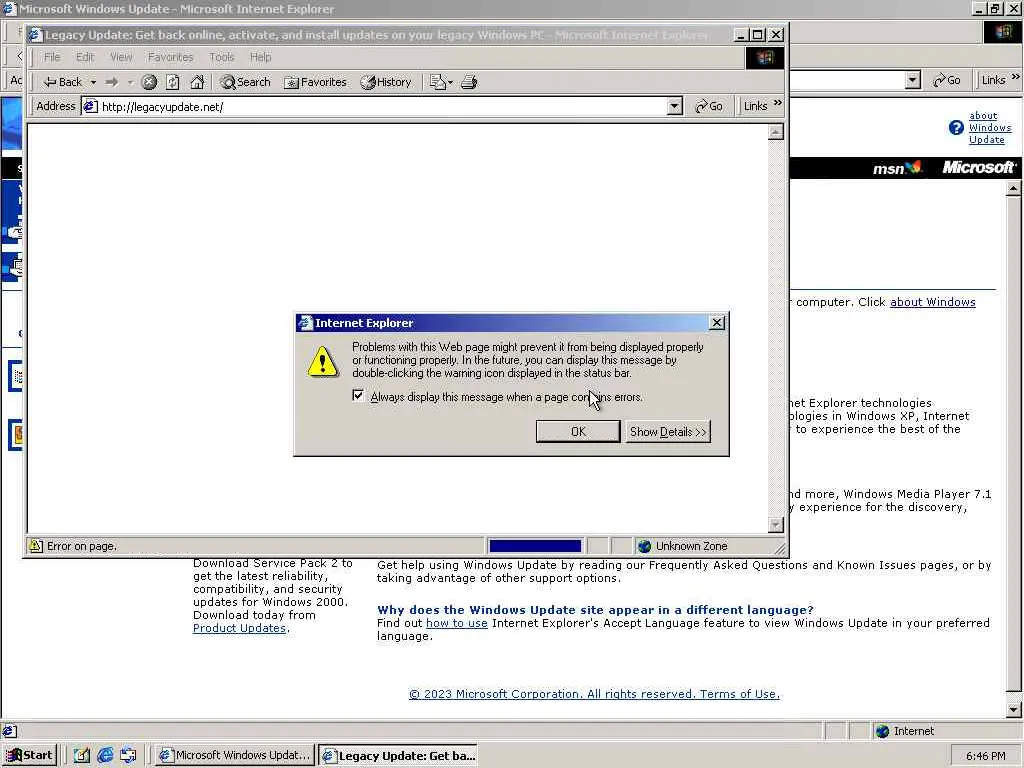Click scroll up arrow in Legacy Update page

[775, 132]
